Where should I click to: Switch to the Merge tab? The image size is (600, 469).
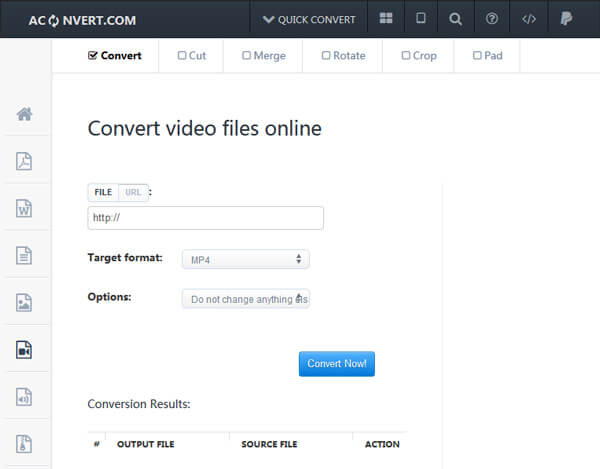pos(263,56)
